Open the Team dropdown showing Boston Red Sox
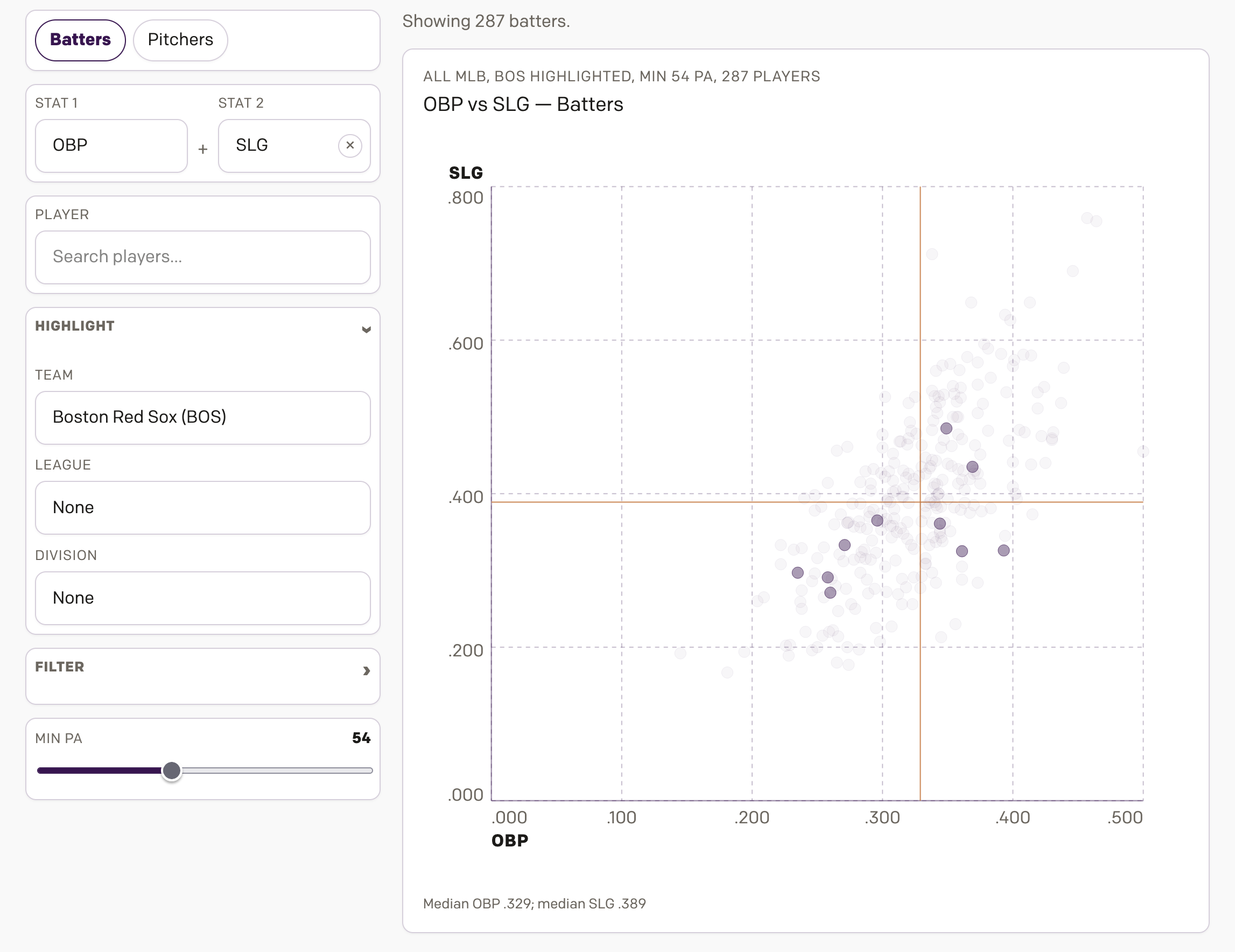Image resolution: width=1235 pixels, height=952 pixels. click(x=202, y=417)
